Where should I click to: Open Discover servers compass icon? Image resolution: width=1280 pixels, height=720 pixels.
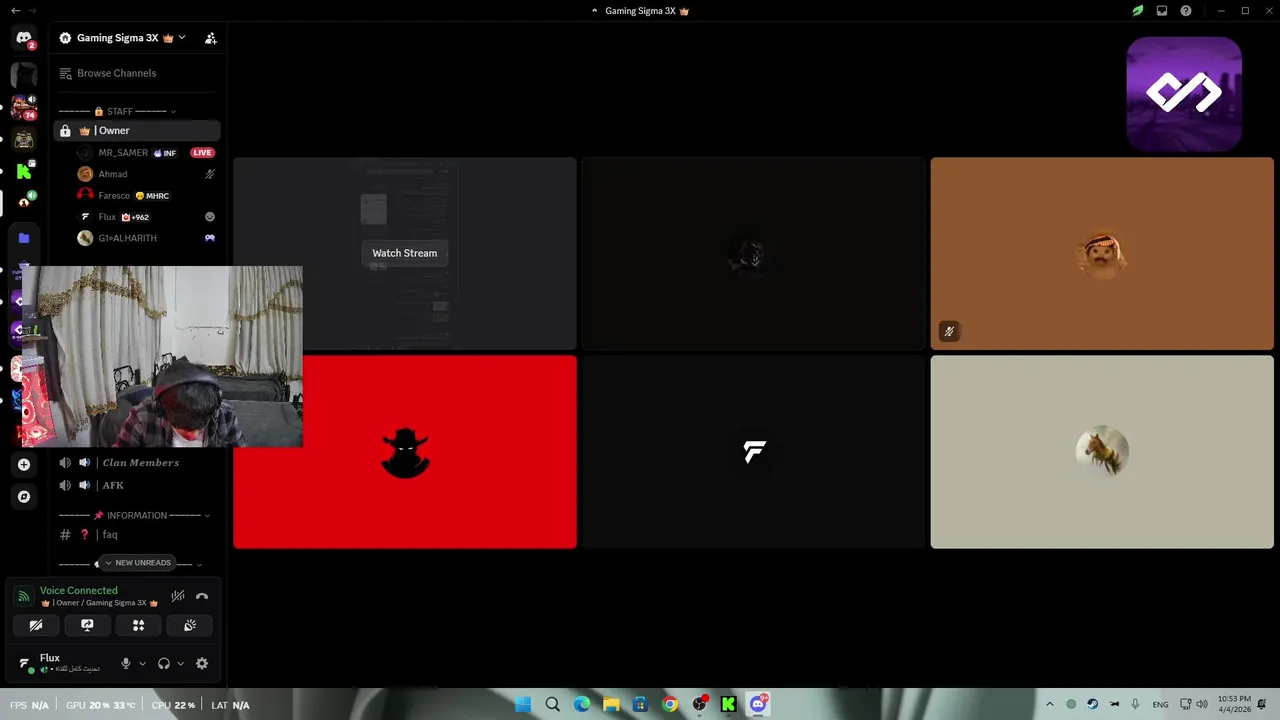[x=24, y=496]
